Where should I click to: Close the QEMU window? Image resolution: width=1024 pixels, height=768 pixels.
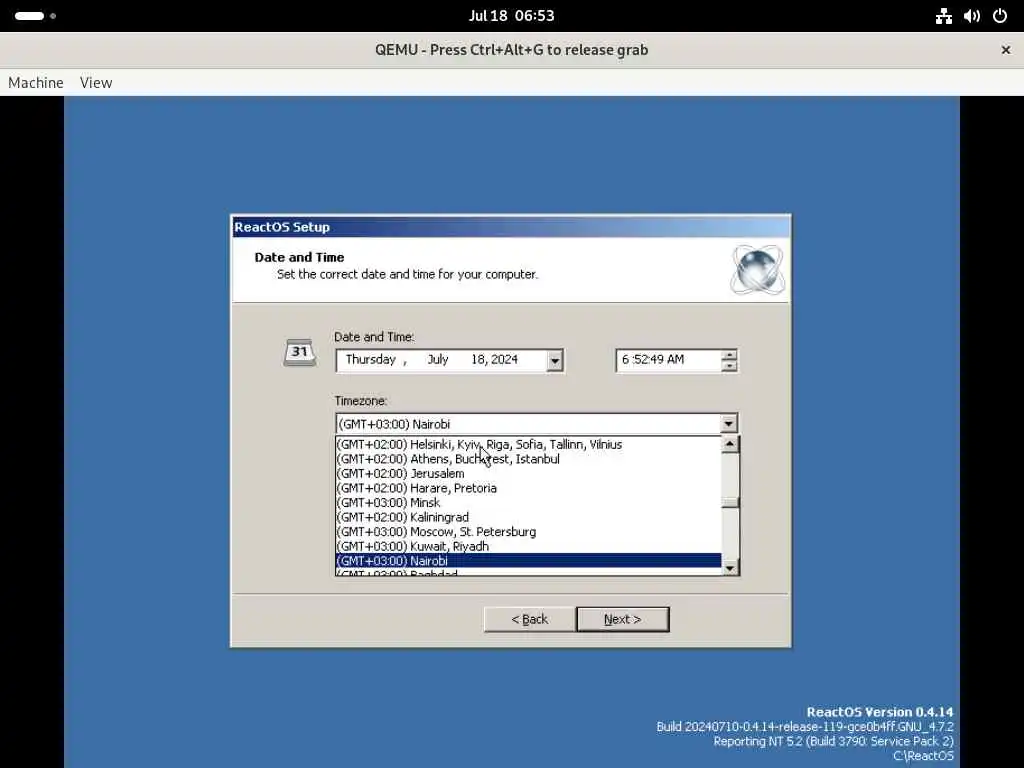tap(1006, 50)
